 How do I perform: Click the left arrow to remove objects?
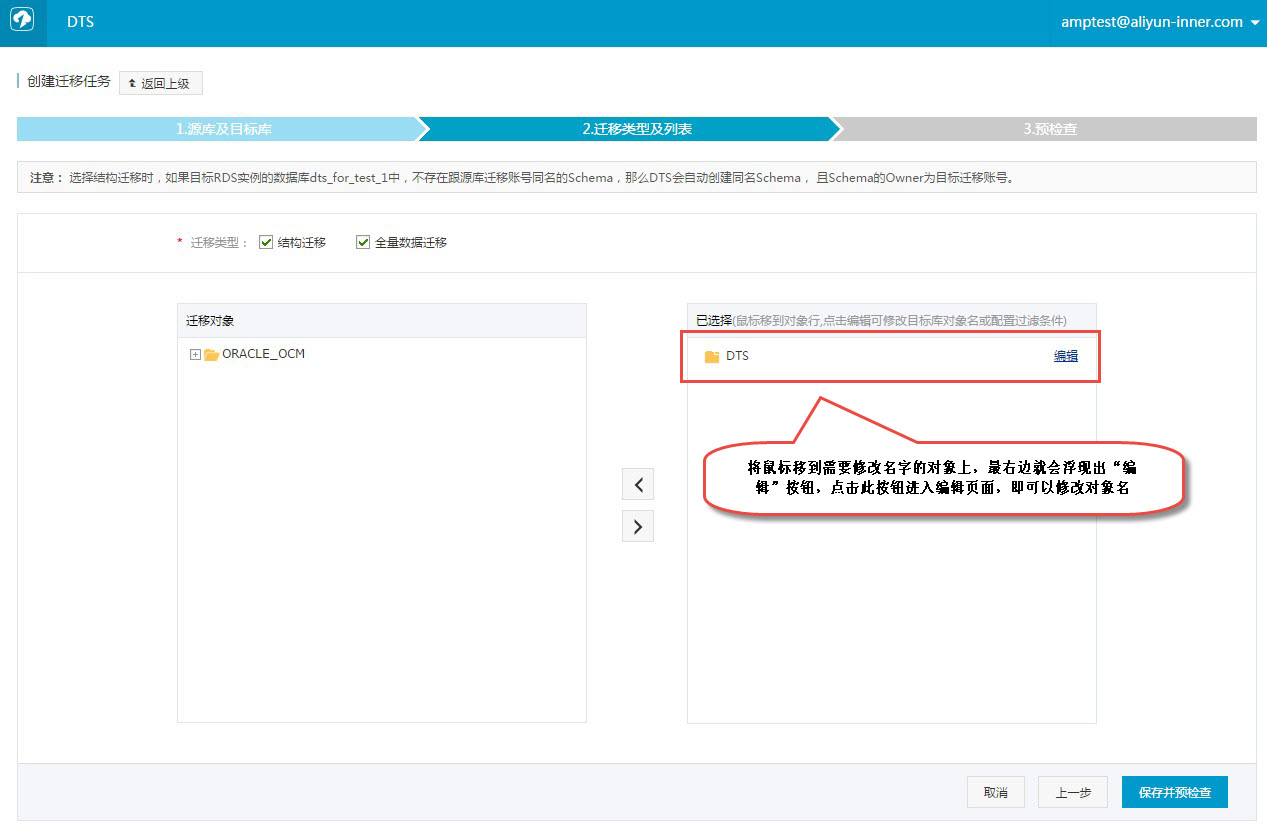637,484
